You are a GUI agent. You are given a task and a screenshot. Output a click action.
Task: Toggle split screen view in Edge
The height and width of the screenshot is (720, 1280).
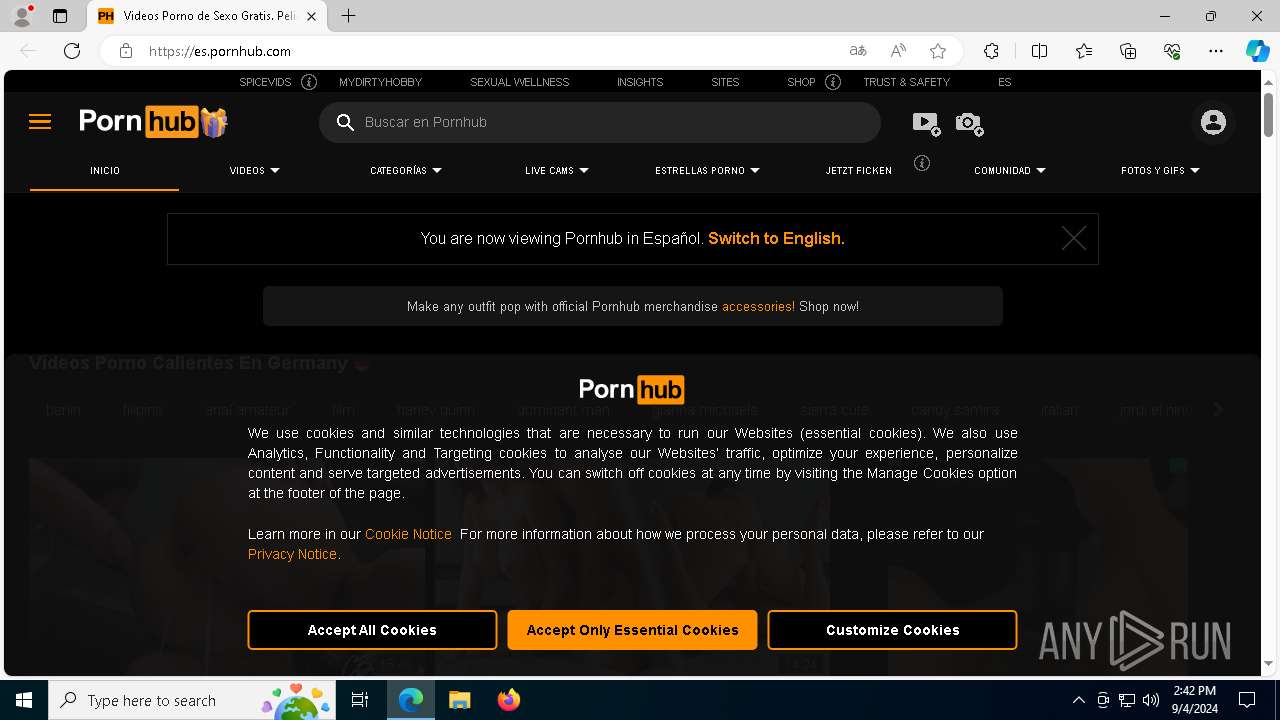click(x=1039, y=51)
